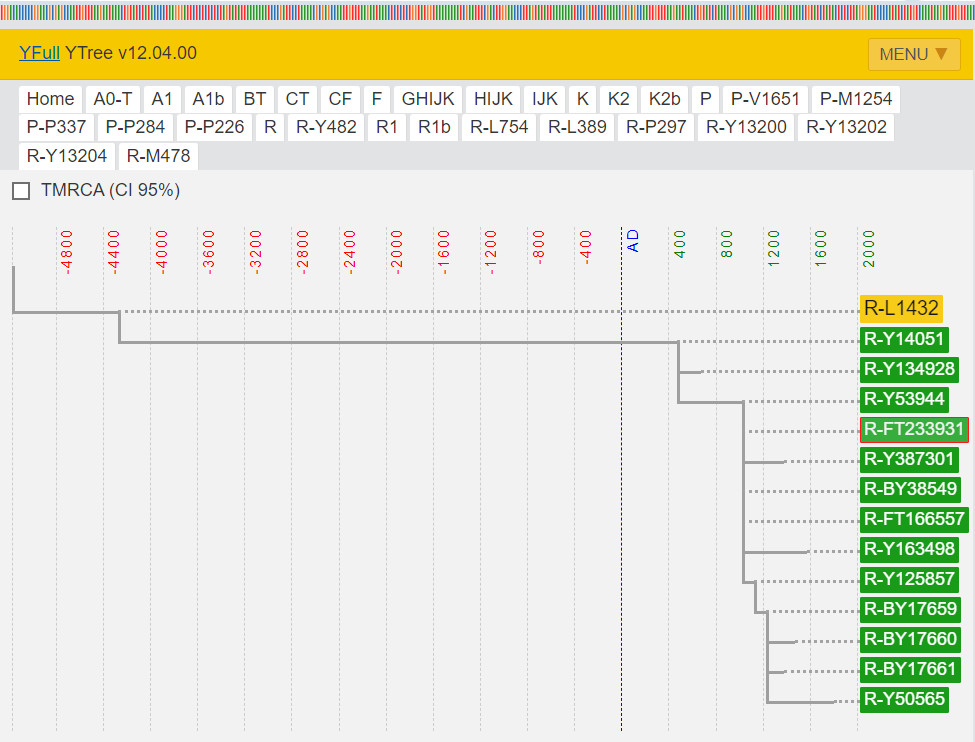Select the R-Y13200 breadcrumb tab
Screen dimensions: 975x742
pos(746,127)
